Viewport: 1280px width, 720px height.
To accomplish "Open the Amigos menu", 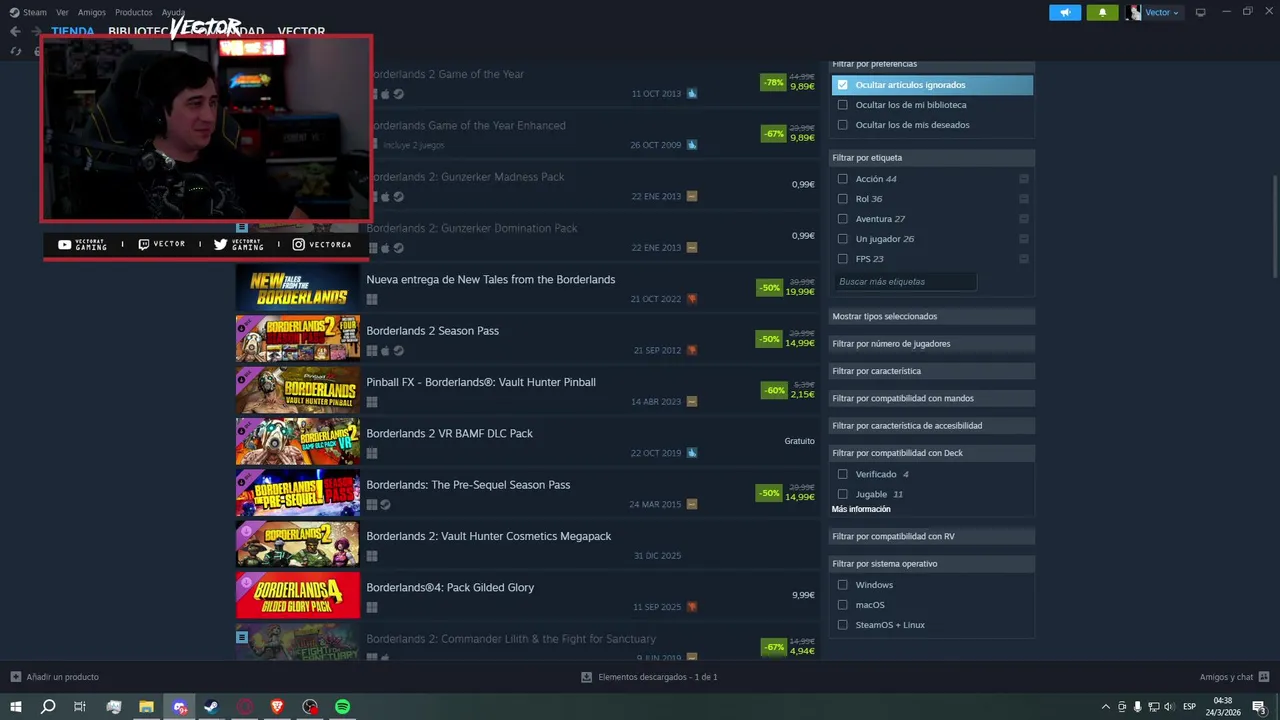I will [92, 12].
